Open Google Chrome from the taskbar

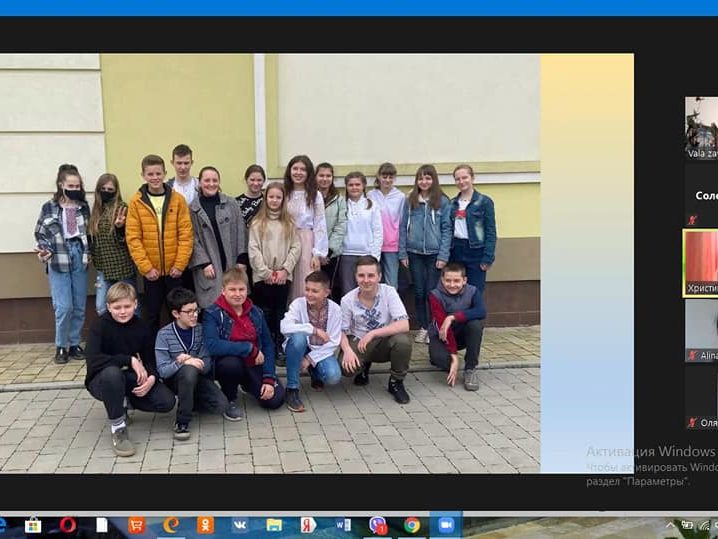(x=412, y=525)
